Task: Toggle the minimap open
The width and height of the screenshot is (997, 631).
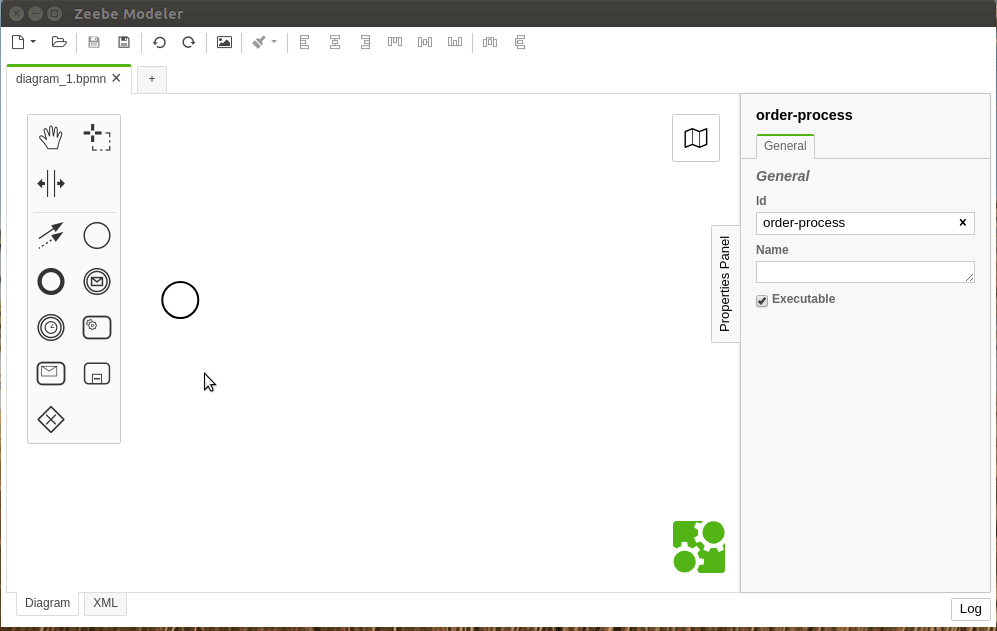Action: click(696, 138)
